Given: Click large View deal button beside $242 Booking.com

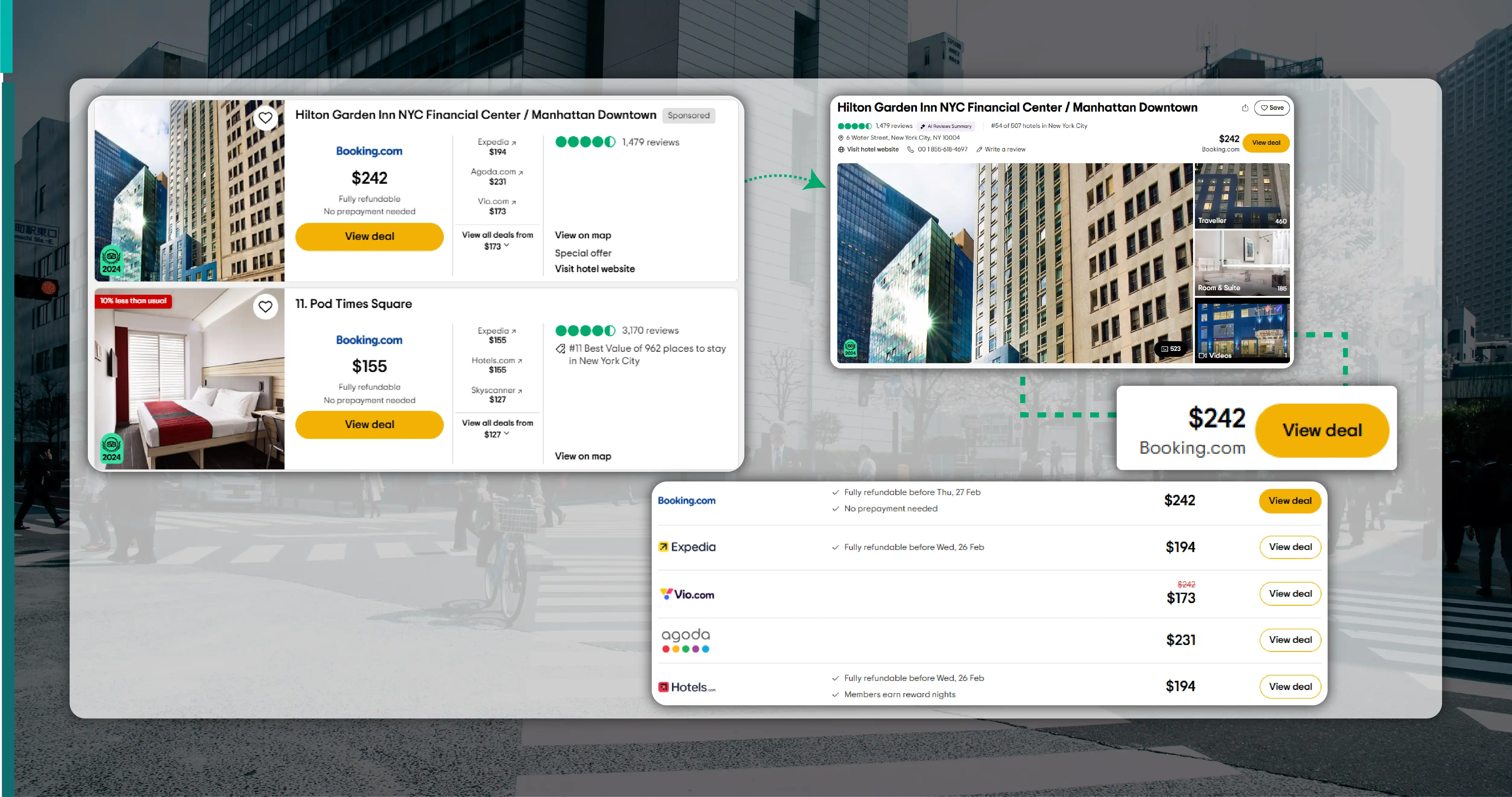Looking at the screenshot, I should coord(1322,430).
